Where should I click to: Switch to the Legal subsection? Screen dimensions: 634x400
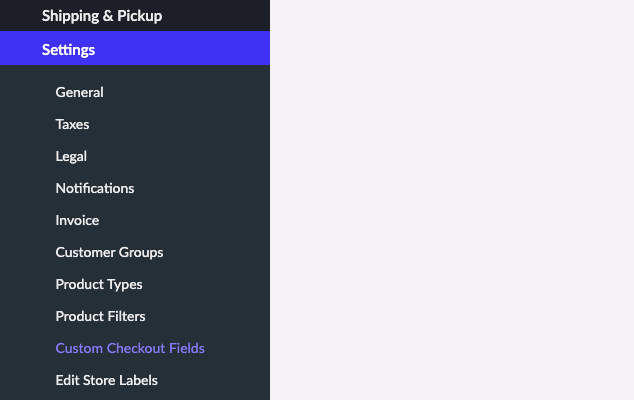click(x=71, y=156)
